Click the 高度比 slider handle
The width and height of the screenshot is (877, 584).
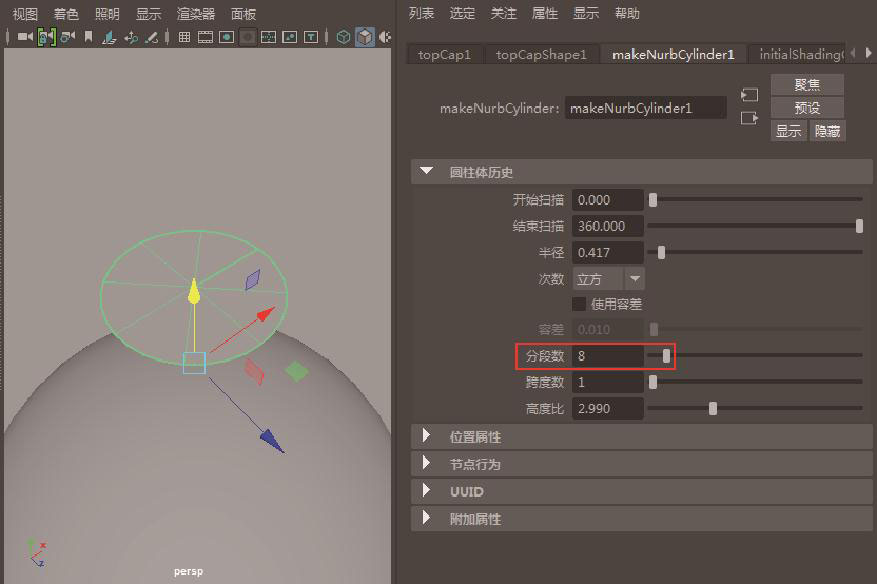(712, 408)
